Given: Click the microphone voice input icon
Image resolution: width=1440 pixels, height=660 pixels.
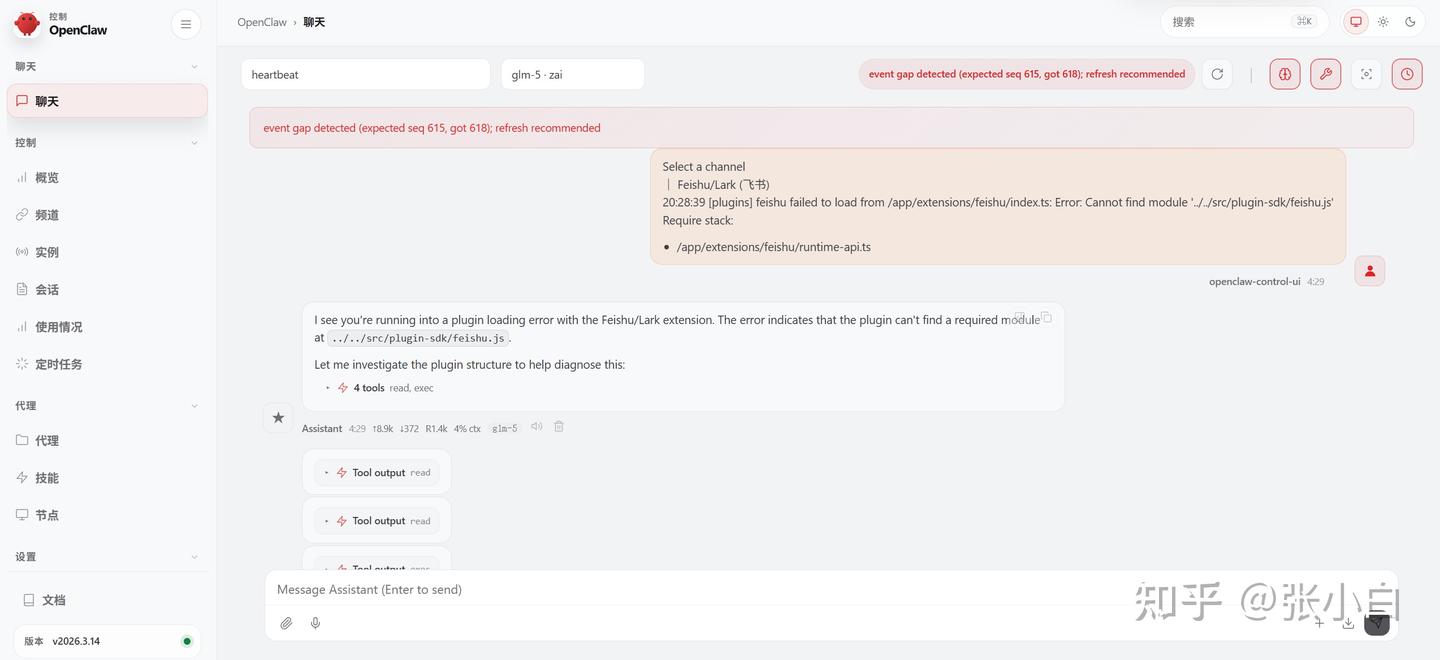Looking at the screenshot, I should coord(315,623).
